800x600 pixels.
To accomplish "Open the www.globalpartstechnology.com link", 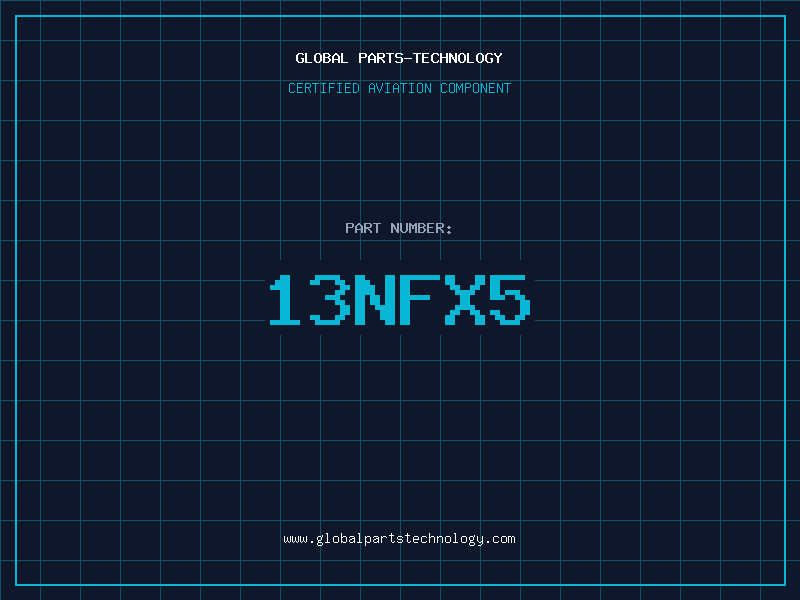I will (x=399, y=539).
